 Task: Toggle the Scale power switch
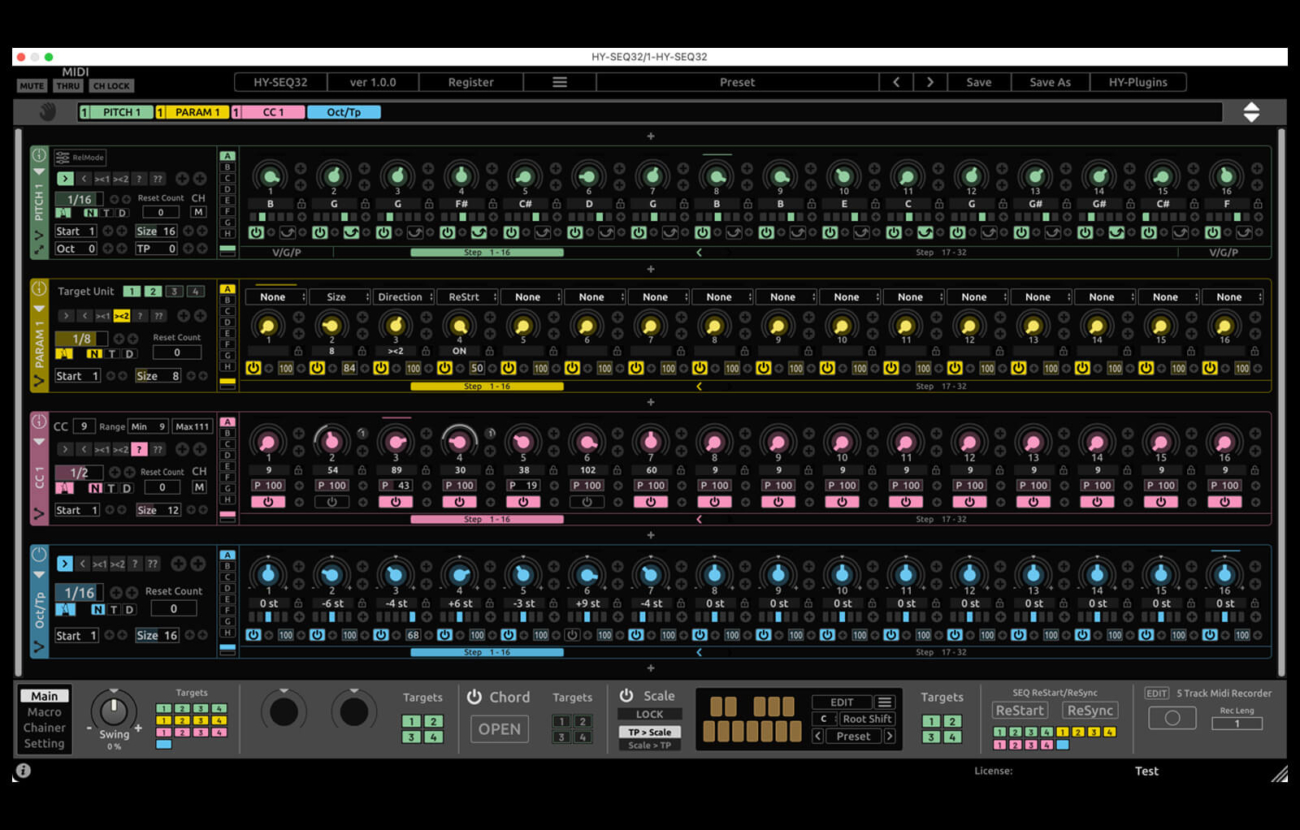coord(627,696)
